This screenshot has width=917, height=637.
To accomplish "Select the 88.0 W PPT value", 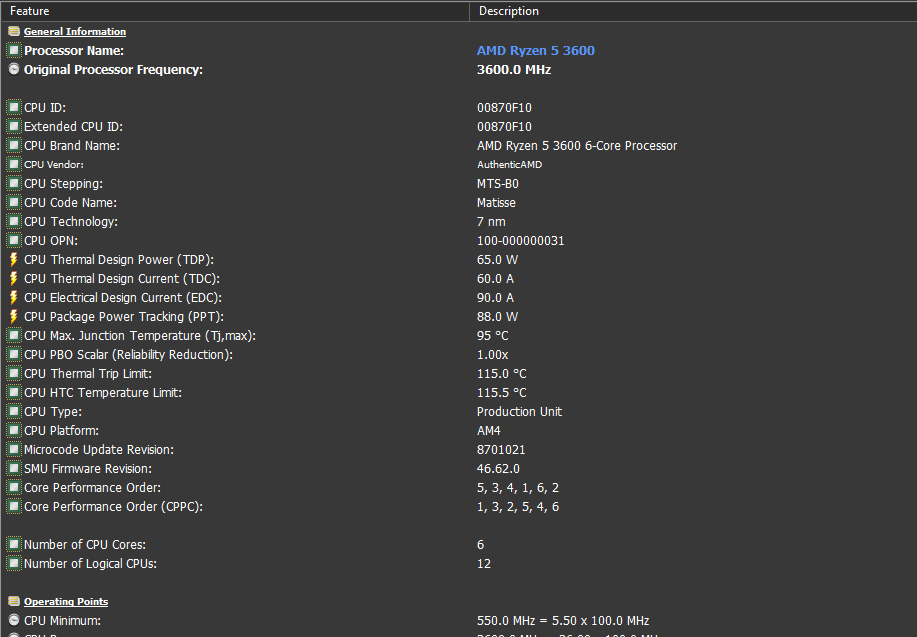I will [x=498, y=316].
